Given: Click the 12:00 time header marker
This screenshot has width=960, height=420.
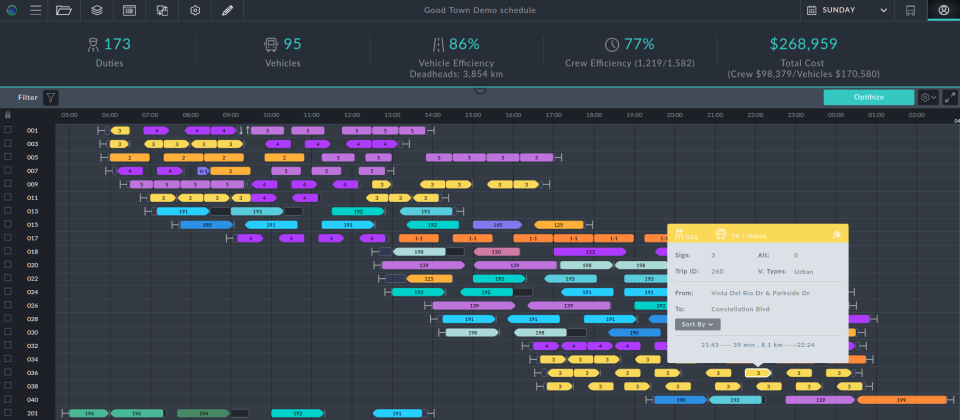Looking at the screenshot, I should pyautogui.click(x=352, y=115).
